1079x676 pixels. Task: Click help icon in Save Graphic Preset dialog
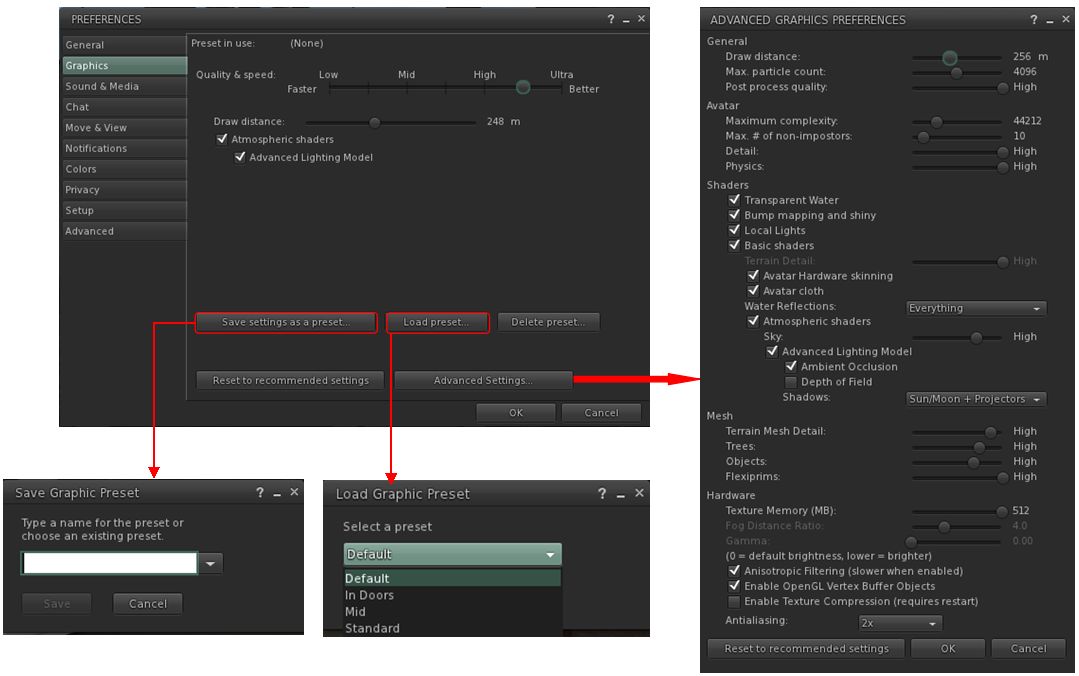point(260,493)
